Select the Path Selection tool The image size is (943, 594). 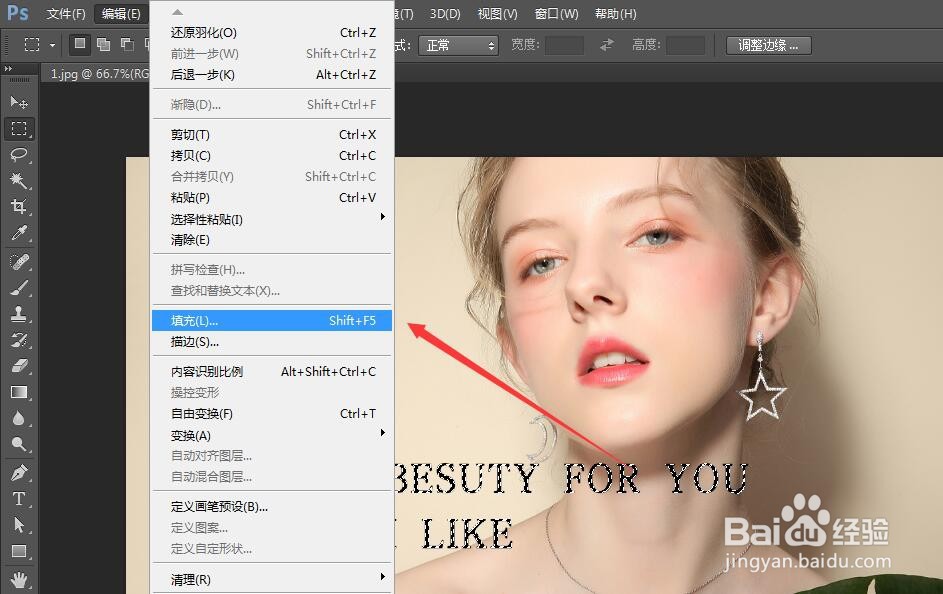[19, 525]
